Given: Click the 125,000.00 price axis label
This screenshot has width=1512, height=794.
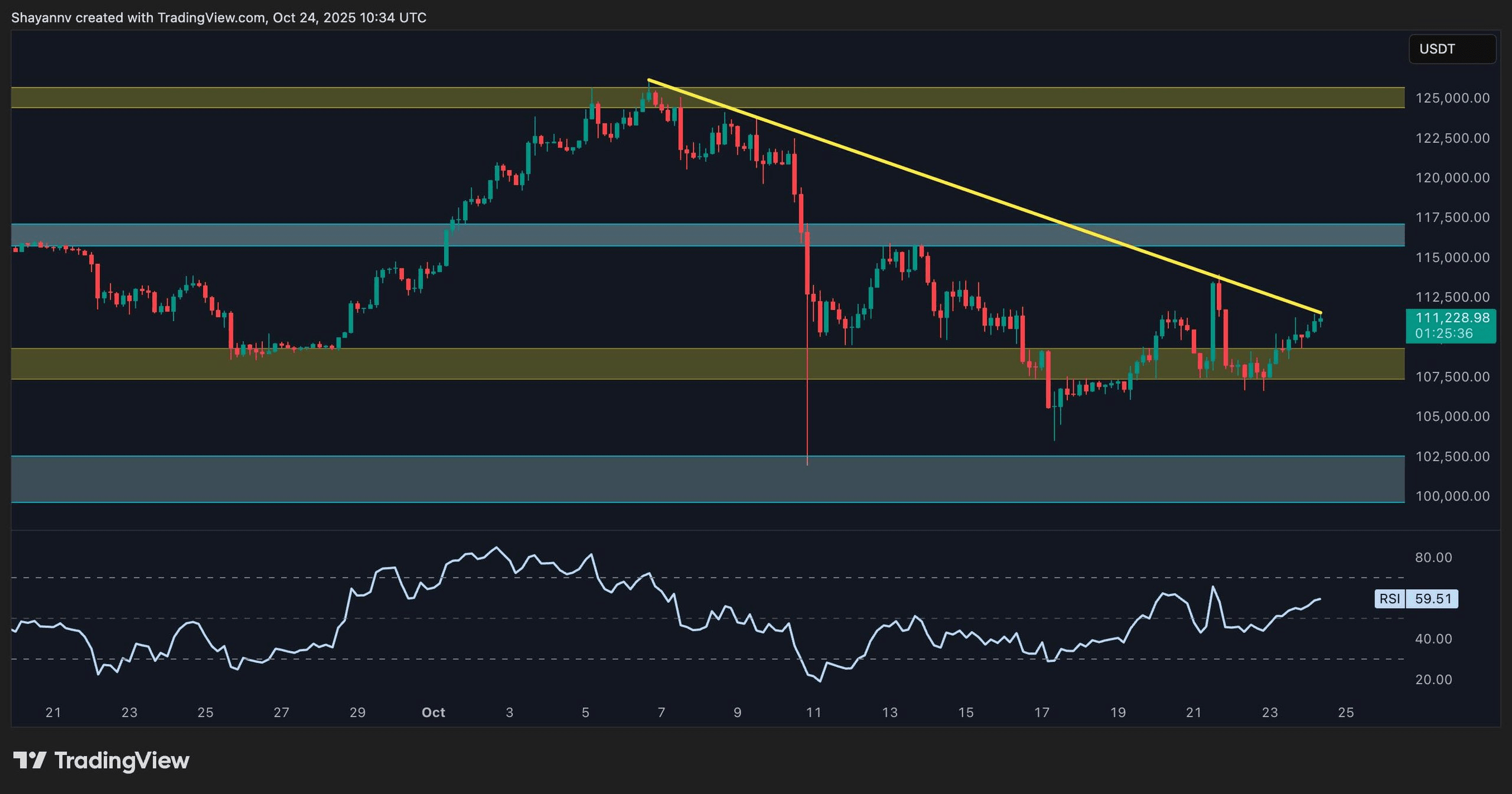Looking at the screenshot, I should click(1452, 98).
